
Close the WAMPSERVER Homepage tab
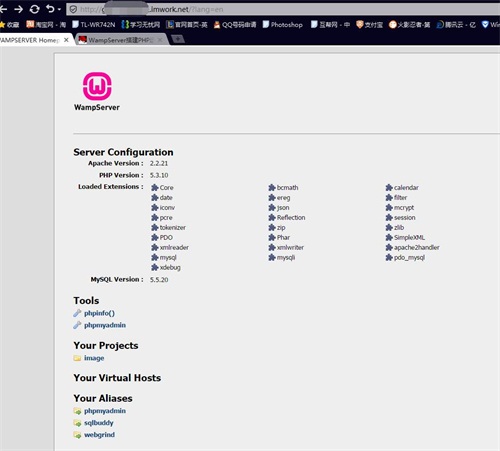click(x=66, y=40)
